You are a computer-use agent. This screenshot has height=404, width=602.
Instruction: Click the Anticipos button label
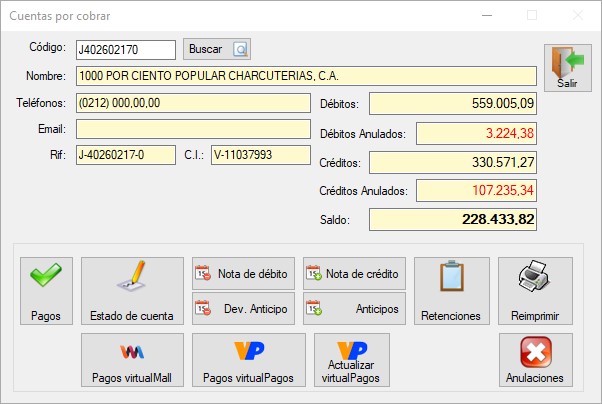click(377, 308)
